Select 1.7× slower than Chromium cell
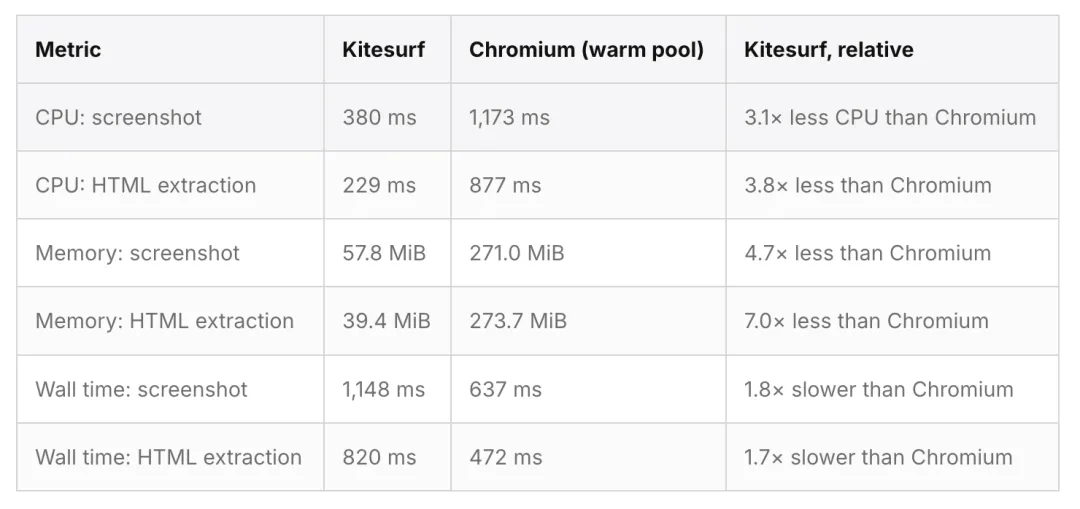 click(878, 457)
